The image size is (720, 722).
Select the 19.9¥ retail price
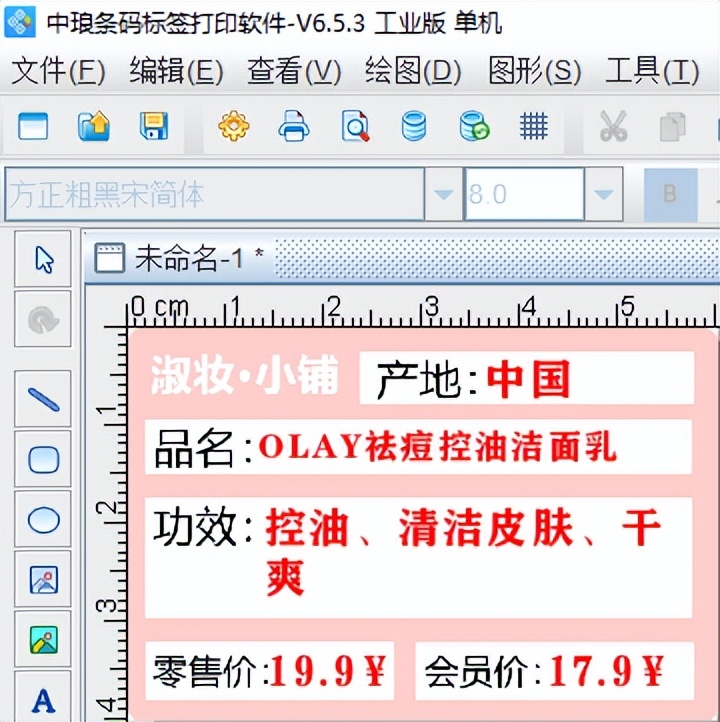pyautogui.click(x=327, y=671)
